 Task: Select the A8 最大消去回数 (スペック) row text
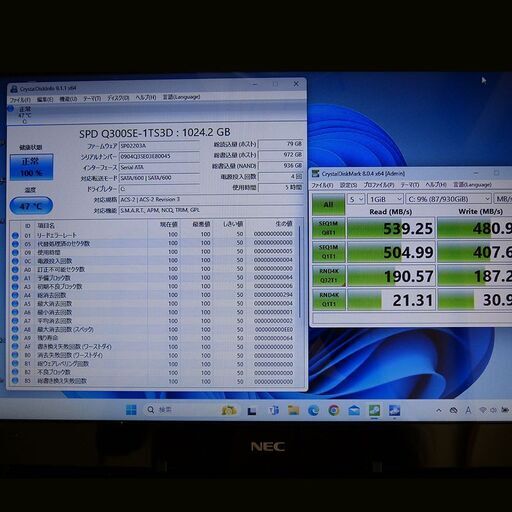point(65,330)
